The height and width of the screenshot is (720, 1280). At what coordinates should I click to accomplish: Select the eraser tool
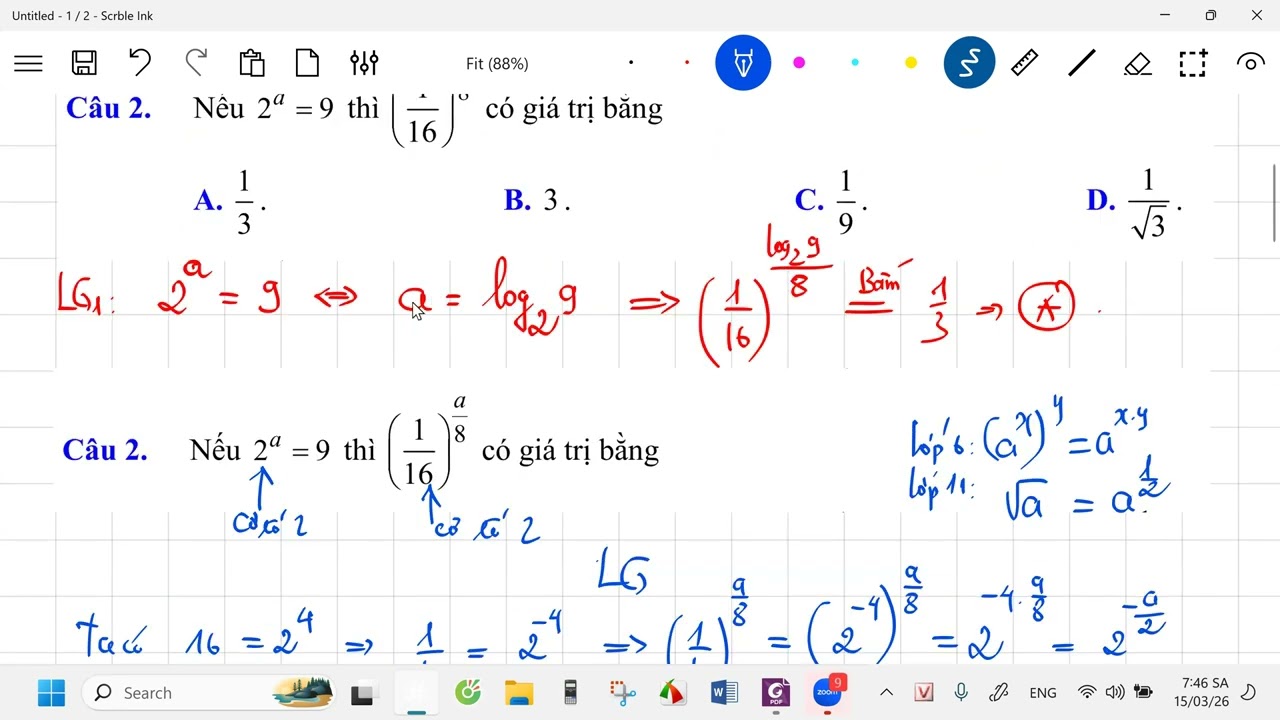(x=1138, y=64)
